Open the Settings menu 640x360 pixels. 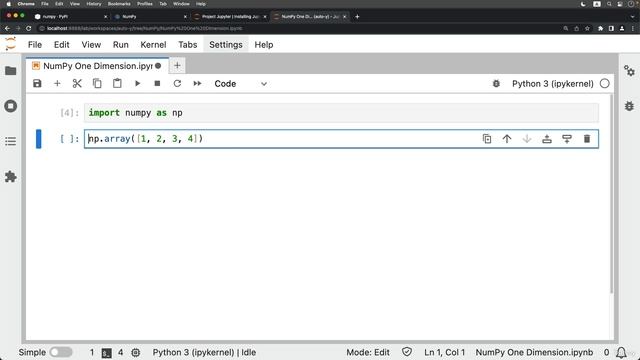[226, 45]
